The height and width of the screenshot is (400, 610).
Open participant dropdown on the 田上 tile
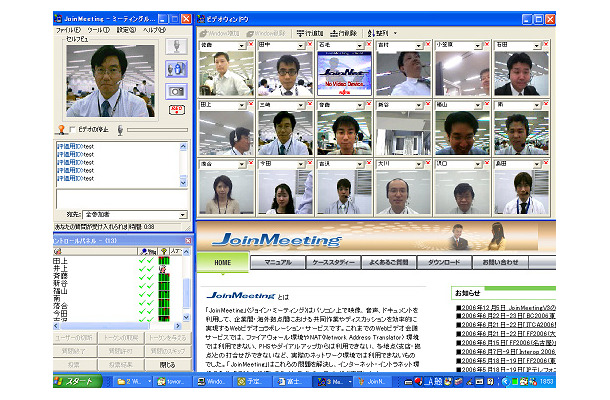(242, 106)
